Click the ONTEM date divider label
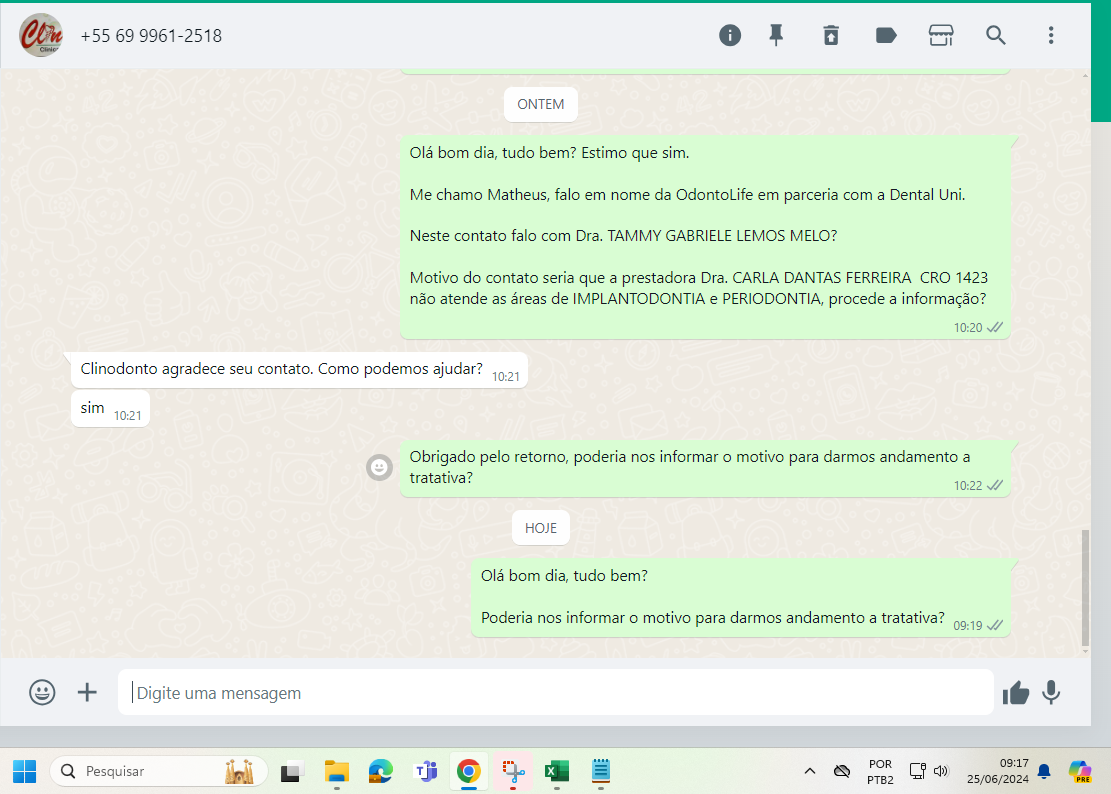The width and height of the screenshot is (1111, 794). tap(541, 104)
